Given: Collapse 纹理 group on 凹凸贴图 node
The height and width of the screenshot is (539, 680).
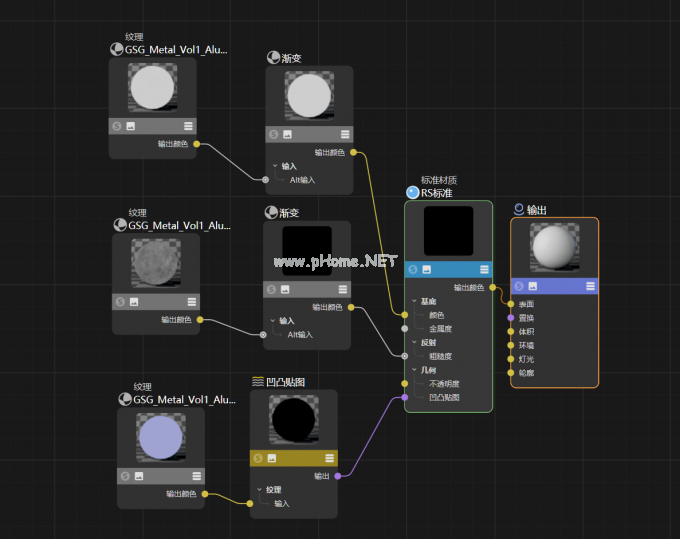Looking at the screenshot, I should 259,490.
